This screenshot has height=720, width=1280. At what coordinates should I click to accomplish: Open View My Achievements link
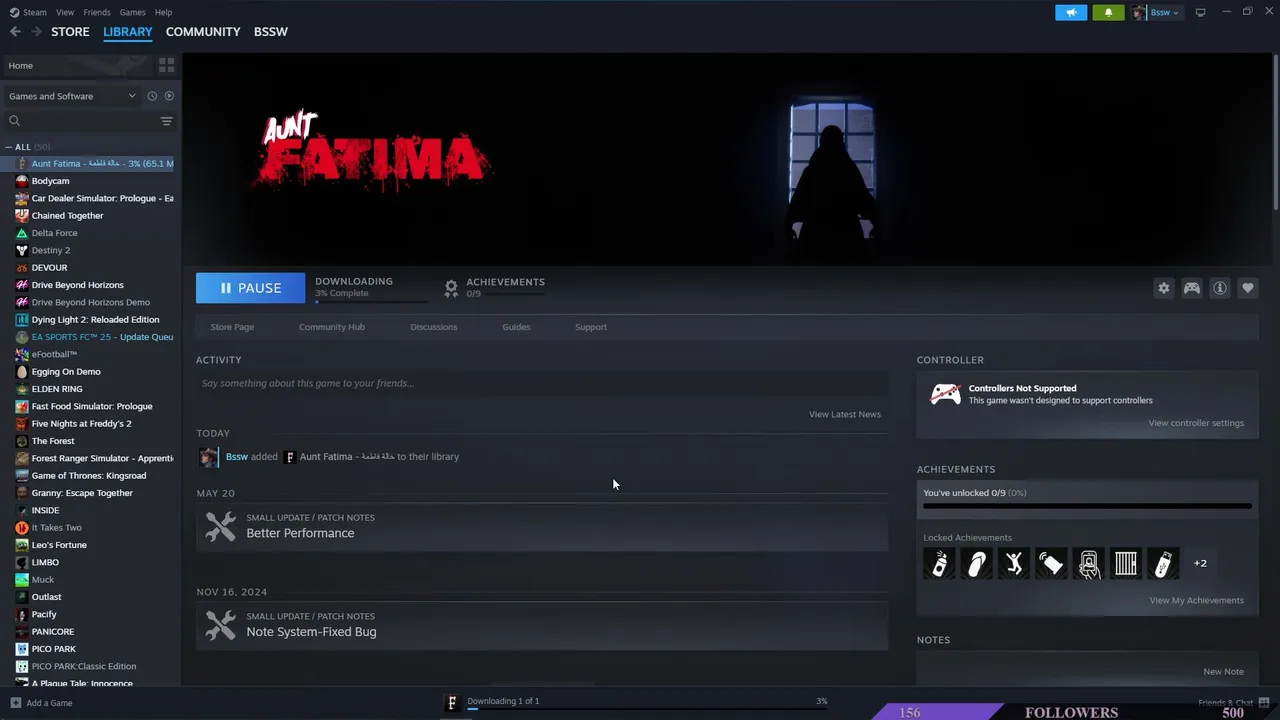[1196, 600]
